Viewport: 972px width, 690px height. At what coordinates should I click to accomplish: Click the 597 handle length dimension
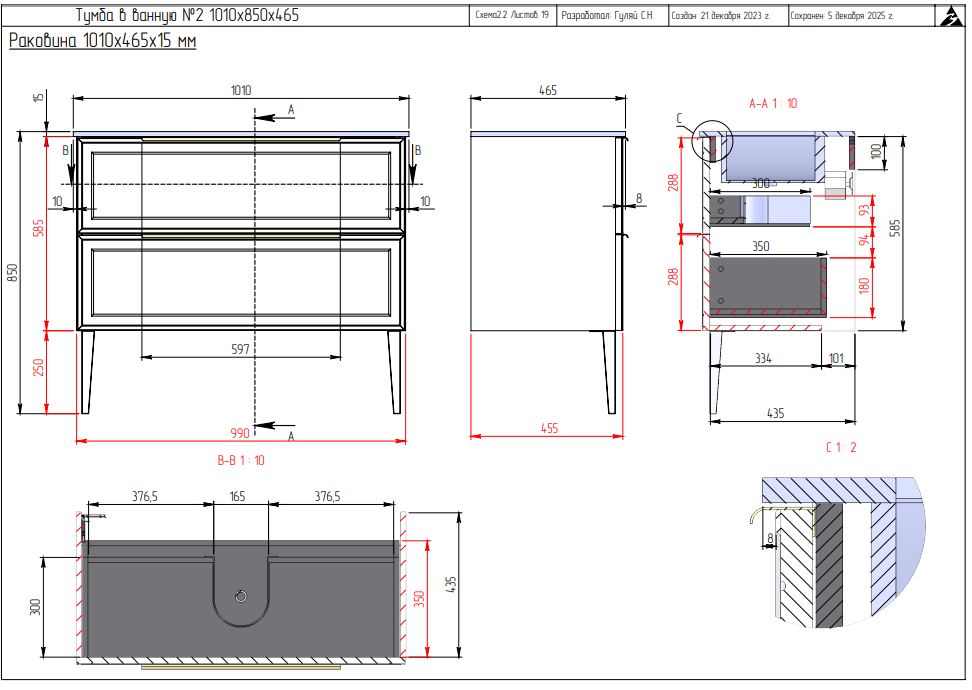[241, 350]
